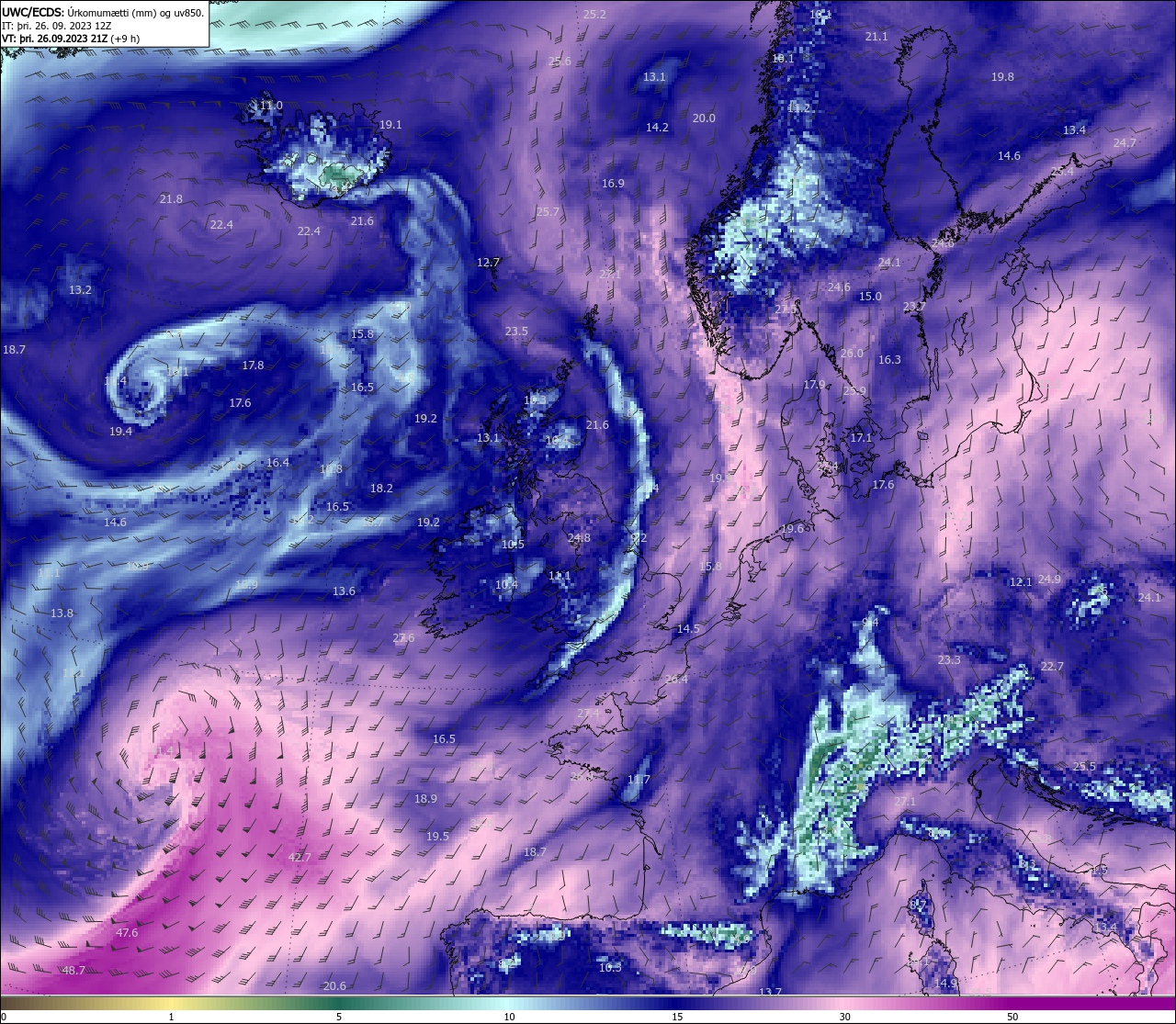Click the 25.5 value on the map

point(1084,766)
